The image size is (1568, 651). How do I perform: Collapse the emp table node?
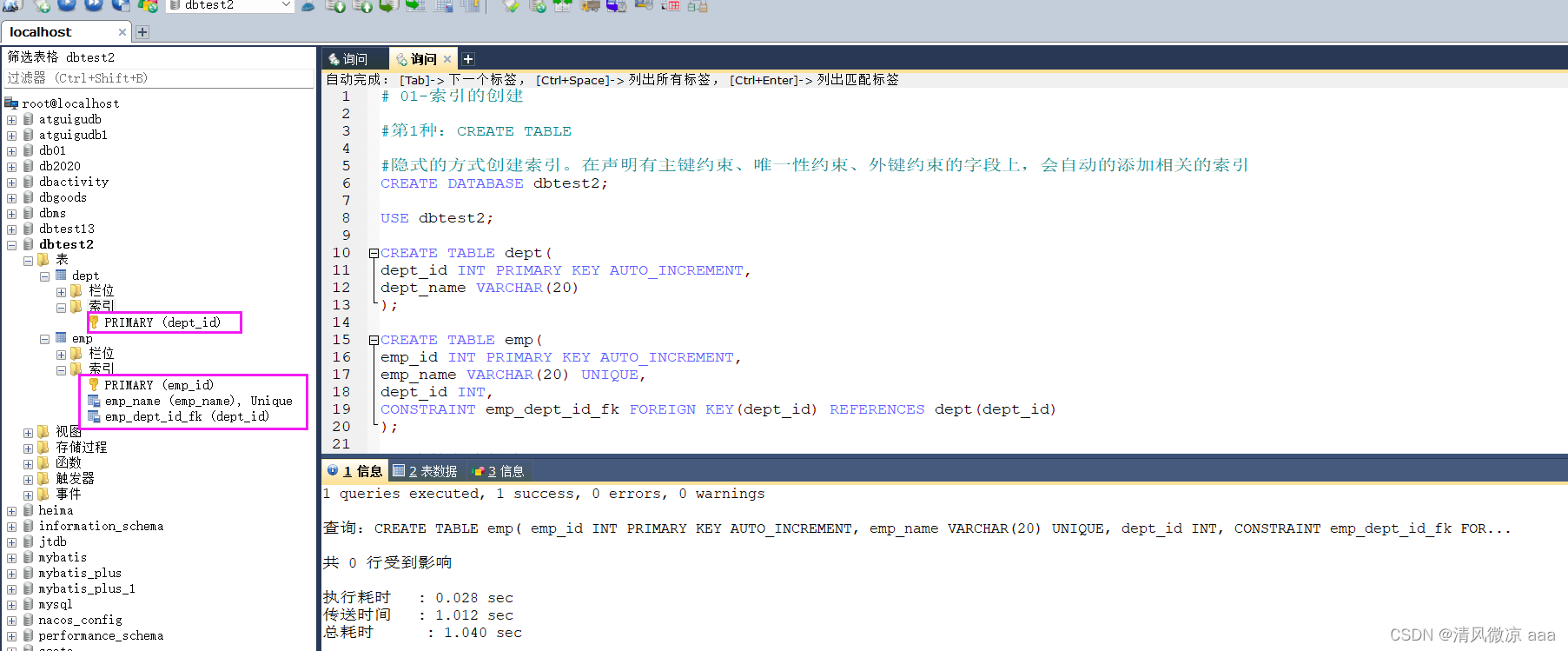[44, 339]
